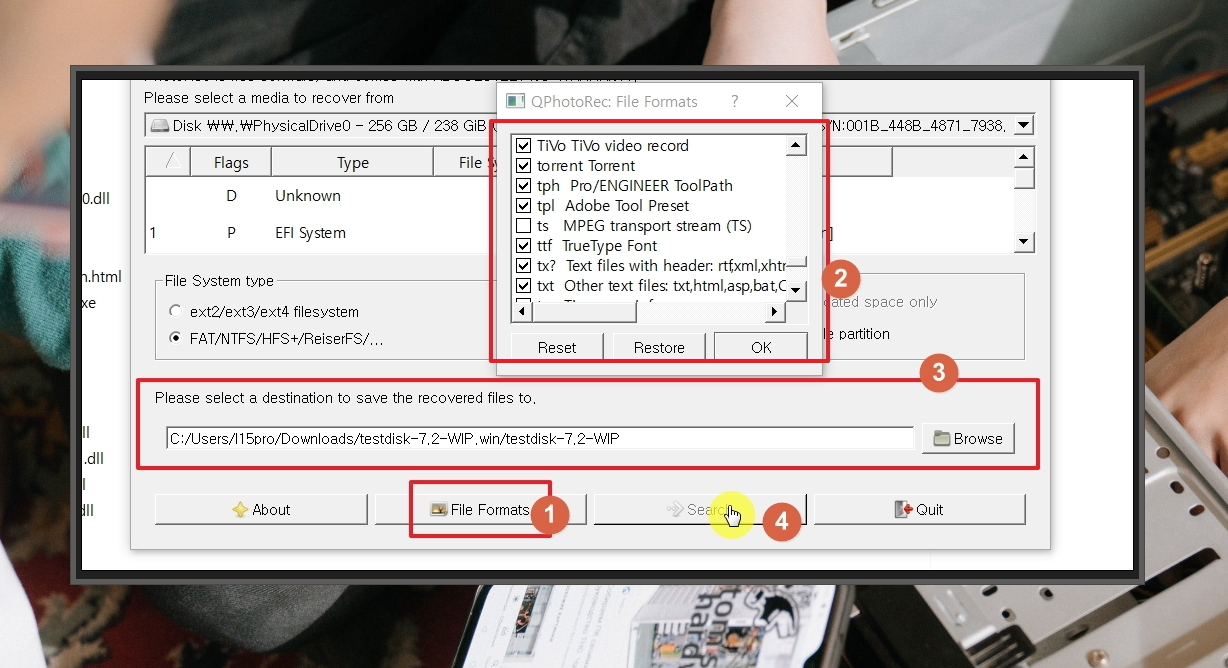The height and width of the screenshot is (668, 1228).
Task: Open the About dialog
Action: click(x=261, y=510)
